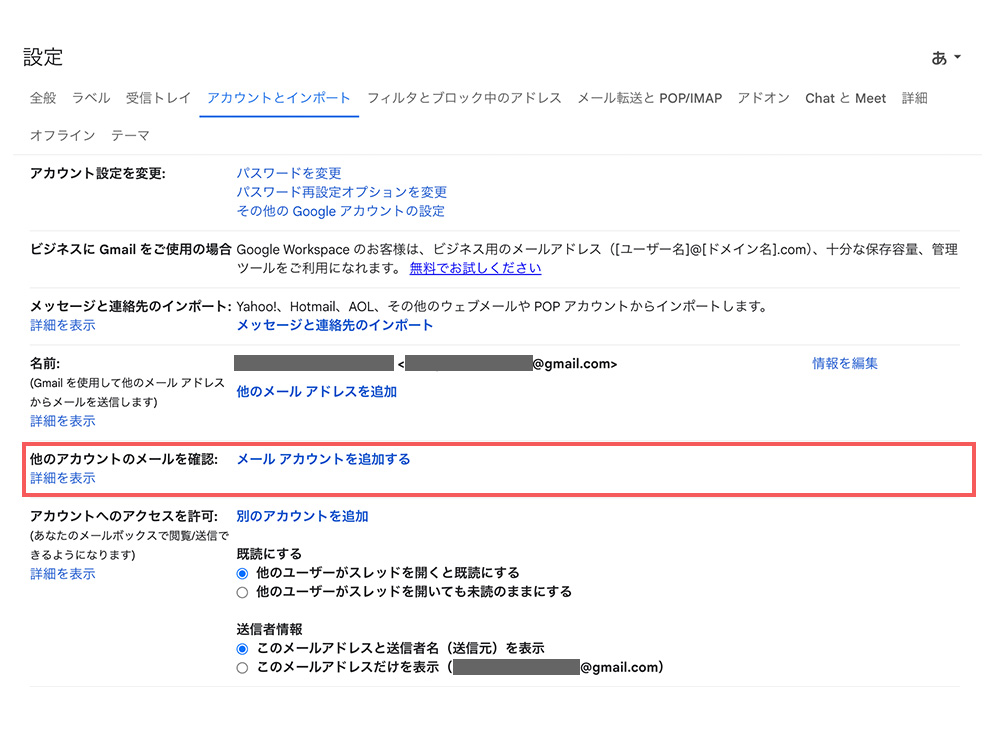This screenshot has height=750, width=1000.
Task: Open メール転送と POP/IMAP tab
Action: click(x=649, y=98)
